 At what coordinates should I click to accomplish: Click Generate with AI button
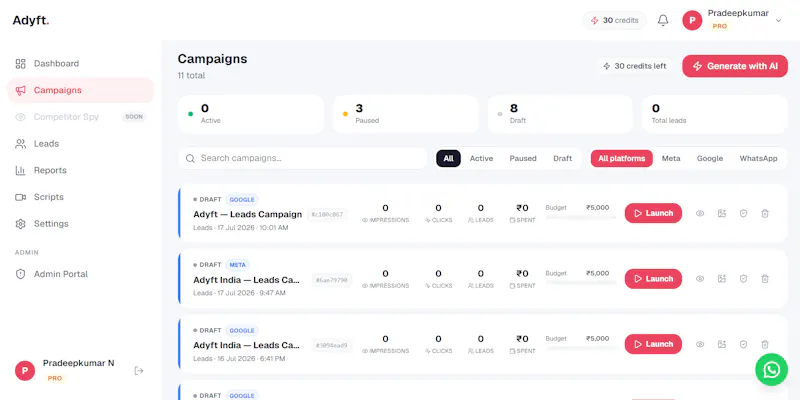pyautogui.click(x=735, y=66)
